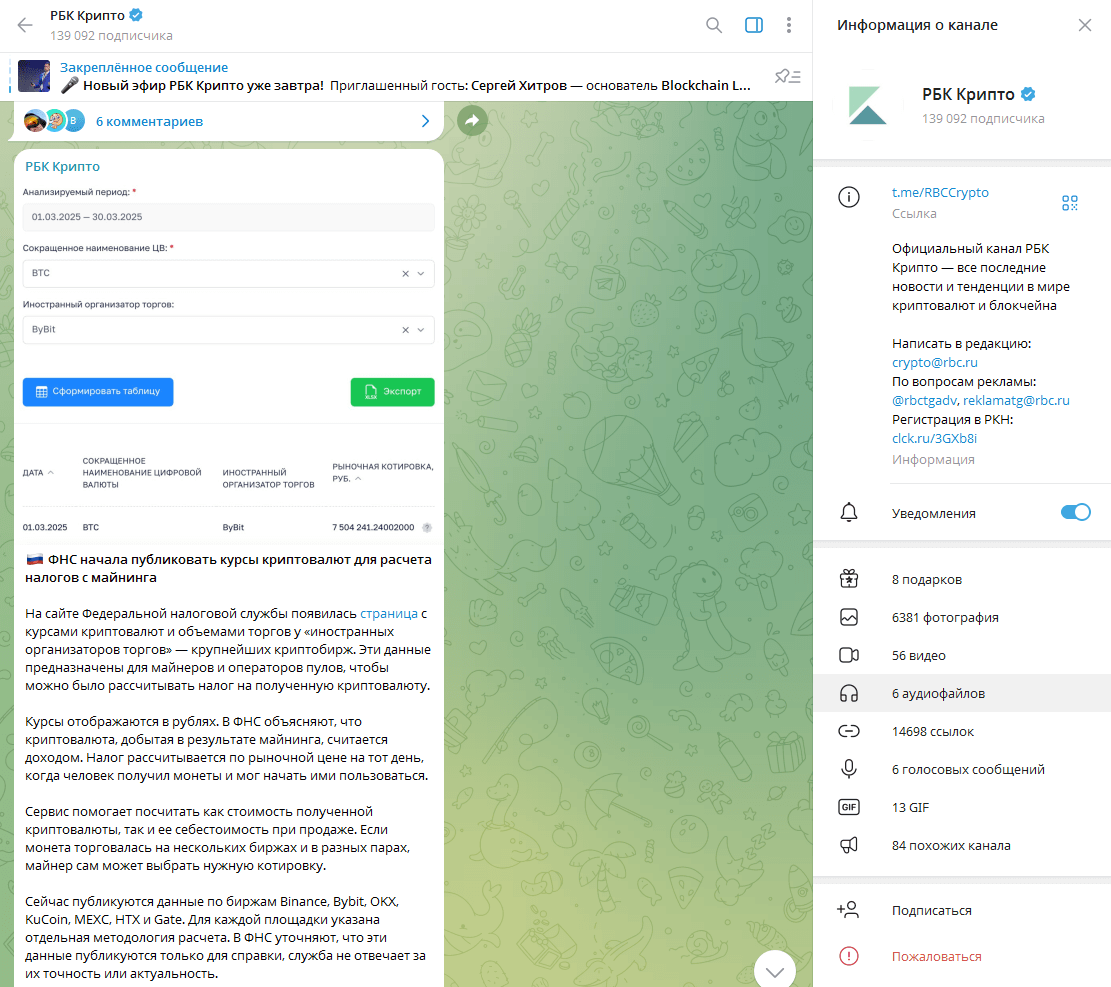This screenshot has width=1111, height=987.
Task: Report channel with Пожаловаться
Action: click(962, 957)
